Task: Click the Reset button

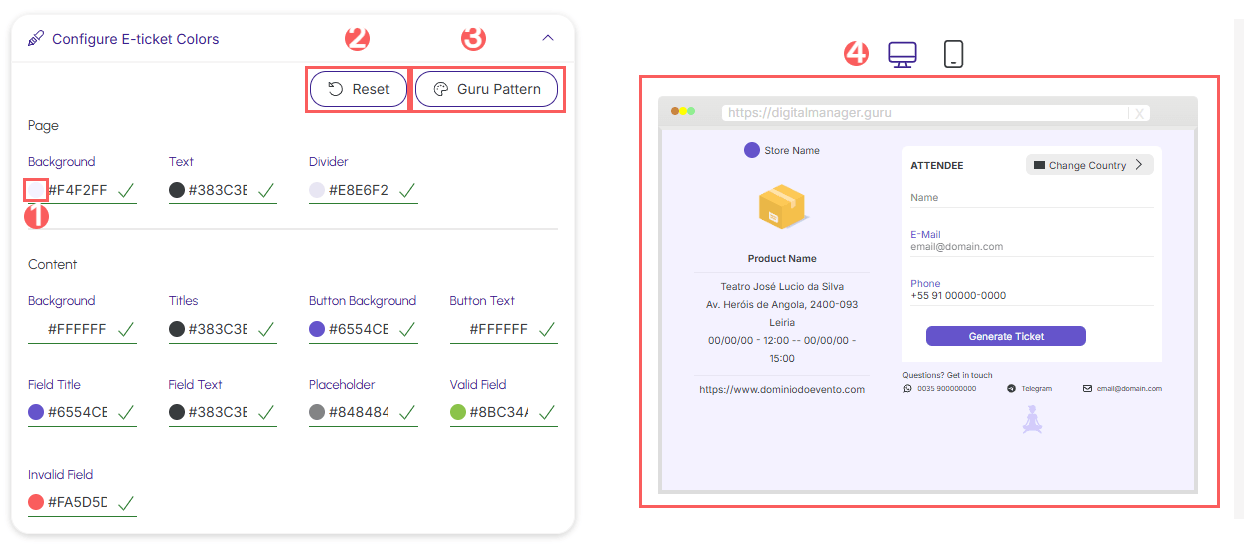Action: coord(359,89)
